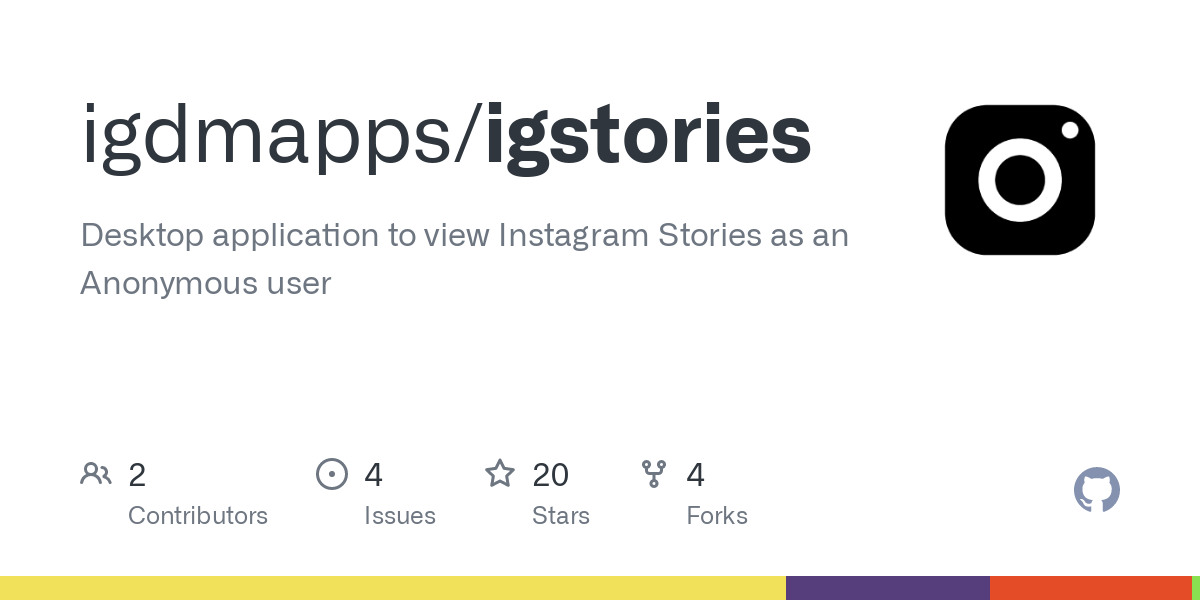Click the repository description text
Image resolution: width=1200 pixels, height=600 pixels.
click(465, 260)
